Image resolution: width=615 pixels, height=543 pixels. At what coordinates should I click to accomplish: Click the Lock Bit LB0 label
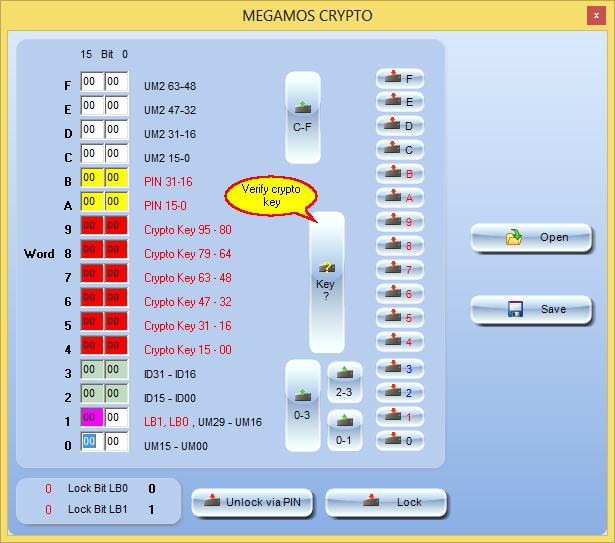98,488
